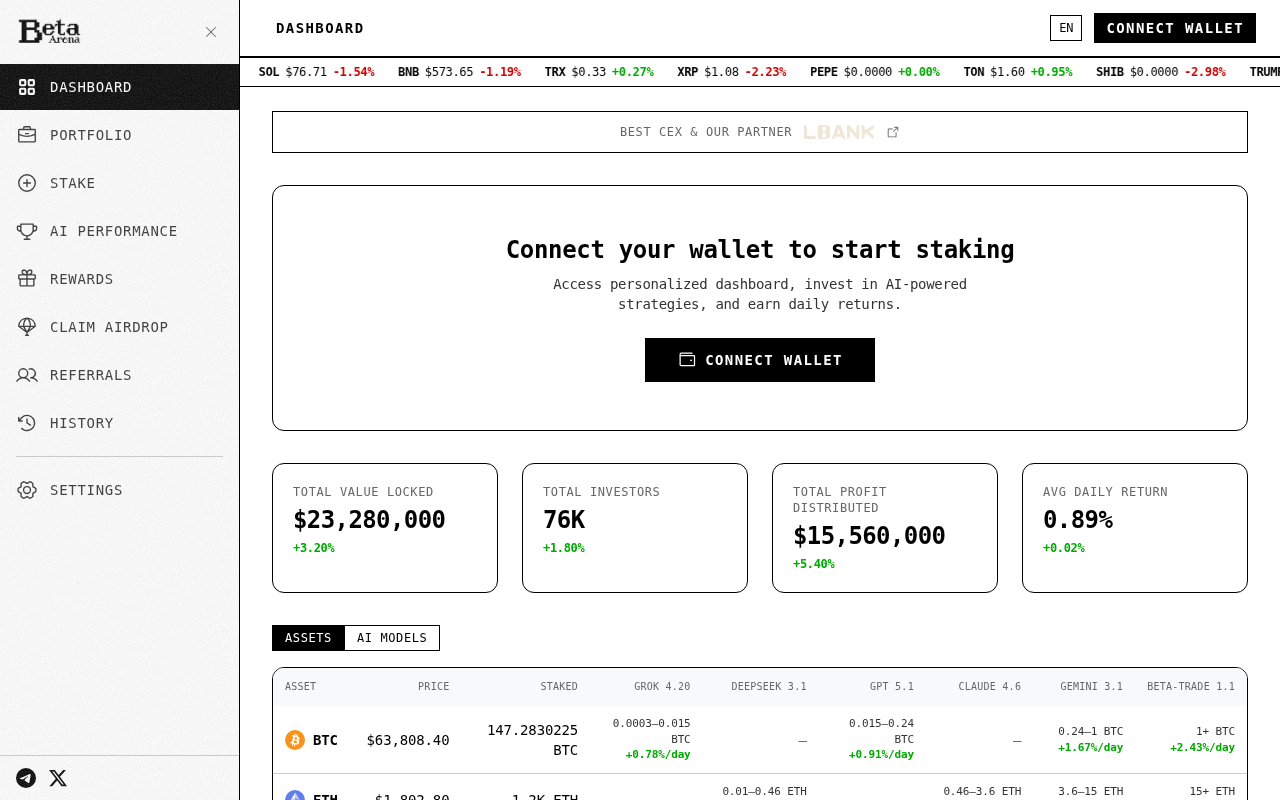This screenshot has height=800, width=1280.
Task: Click the Avg Daily Return card
Action: click(x=1135, y=528)
